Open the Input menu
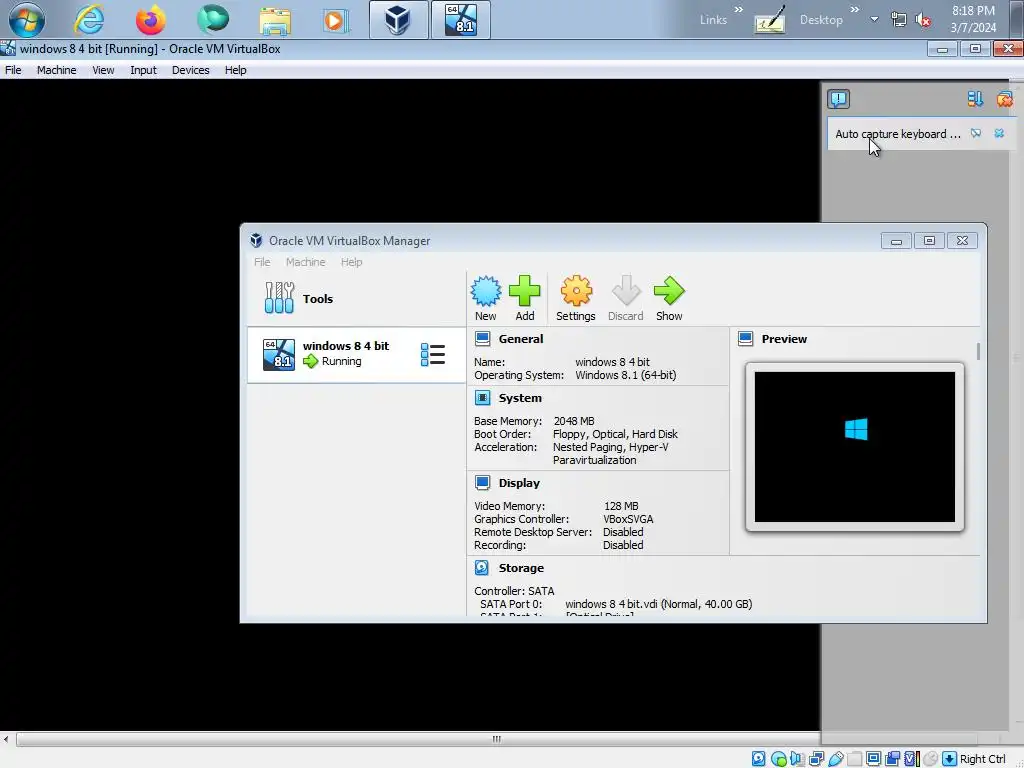The width and height of the screenshot is (1024, 768). click(143, 70)
